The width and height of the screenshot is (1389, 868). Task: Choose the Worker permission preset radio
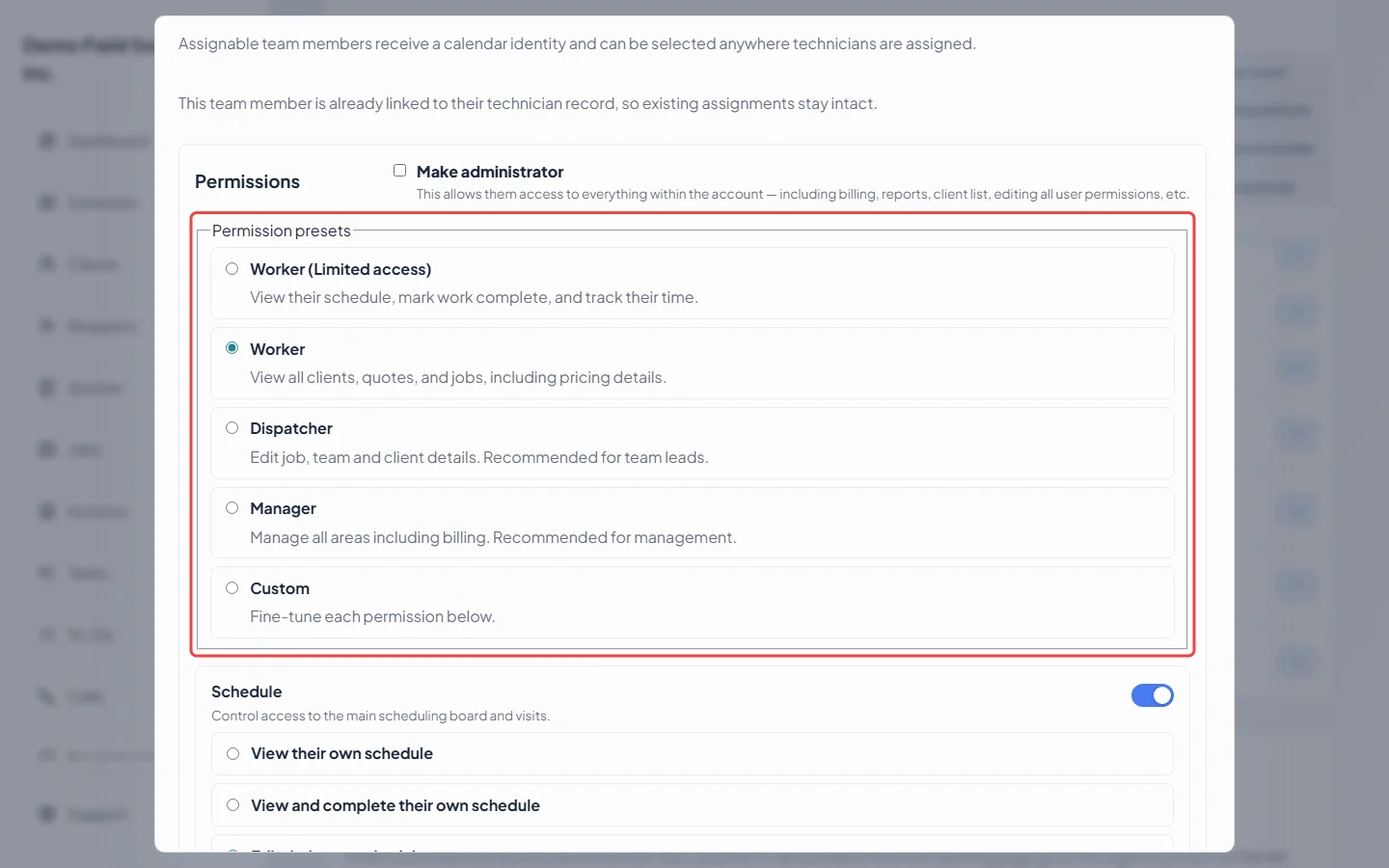231,348
